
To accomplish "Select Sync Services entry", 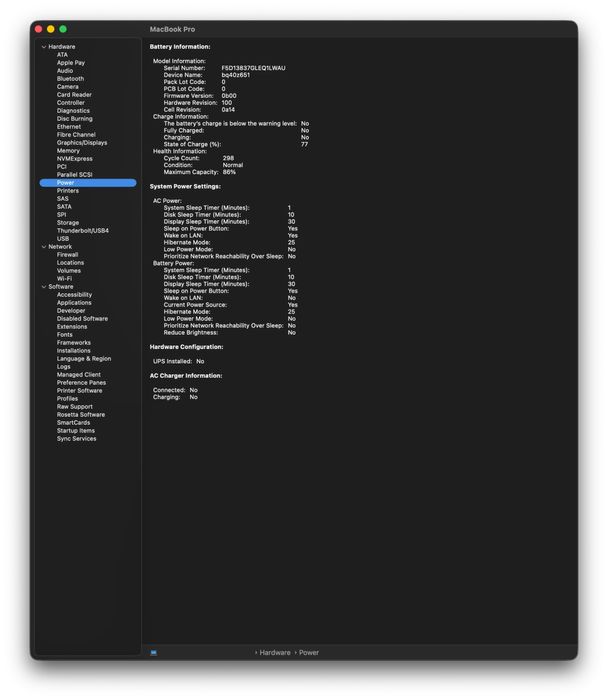I will (x=76, y=439).
